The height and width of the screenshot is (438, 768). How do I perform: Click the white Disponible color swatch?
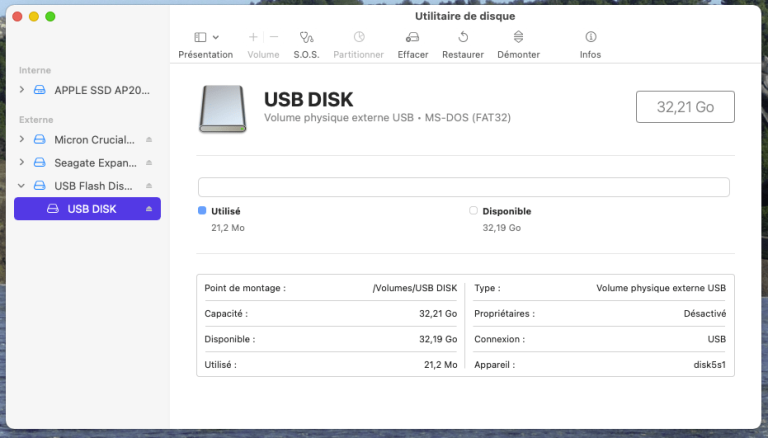pos(473,211)
